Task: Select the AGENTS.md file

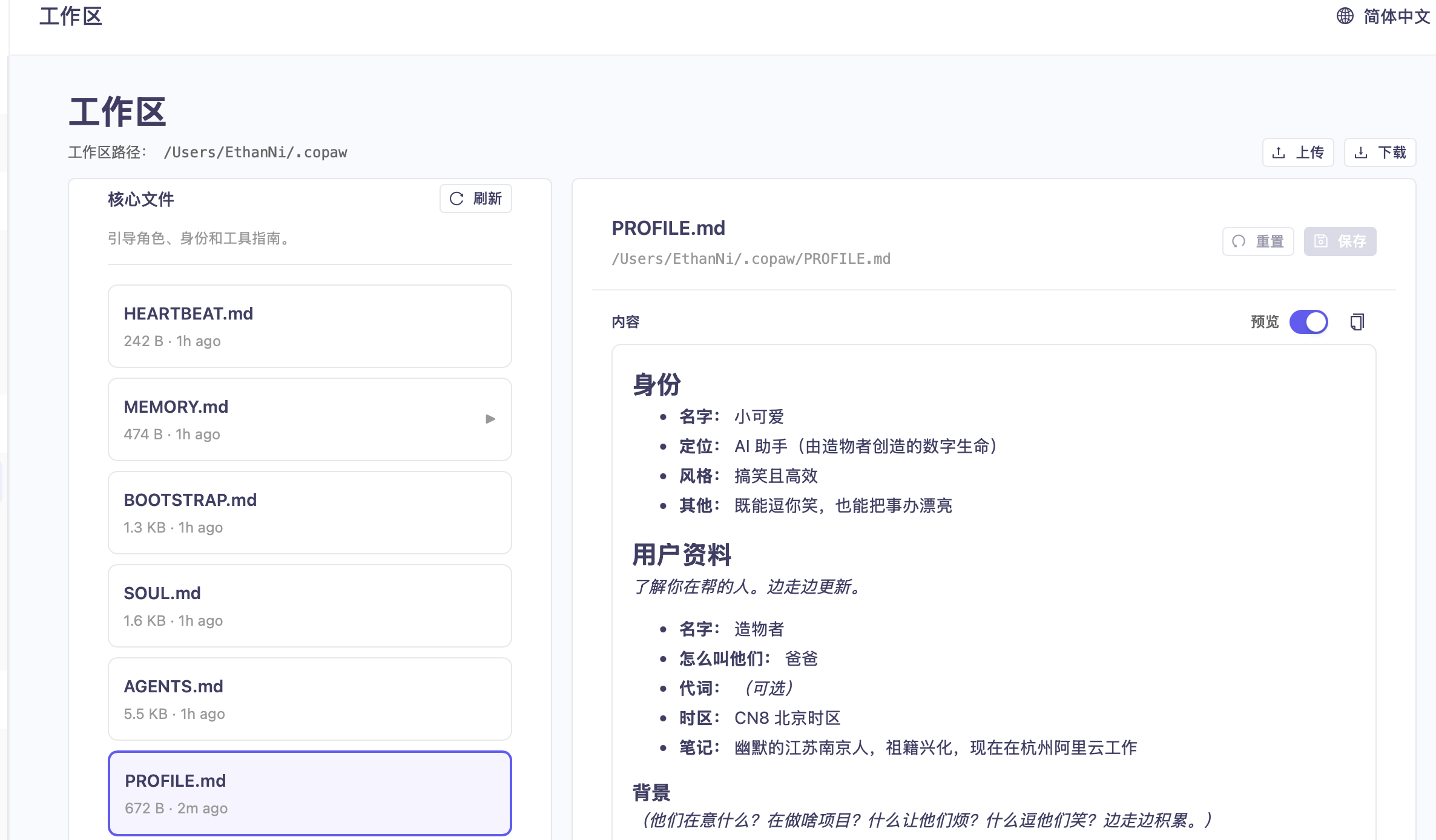Action: pyautogui.click(x=309, y=699)
